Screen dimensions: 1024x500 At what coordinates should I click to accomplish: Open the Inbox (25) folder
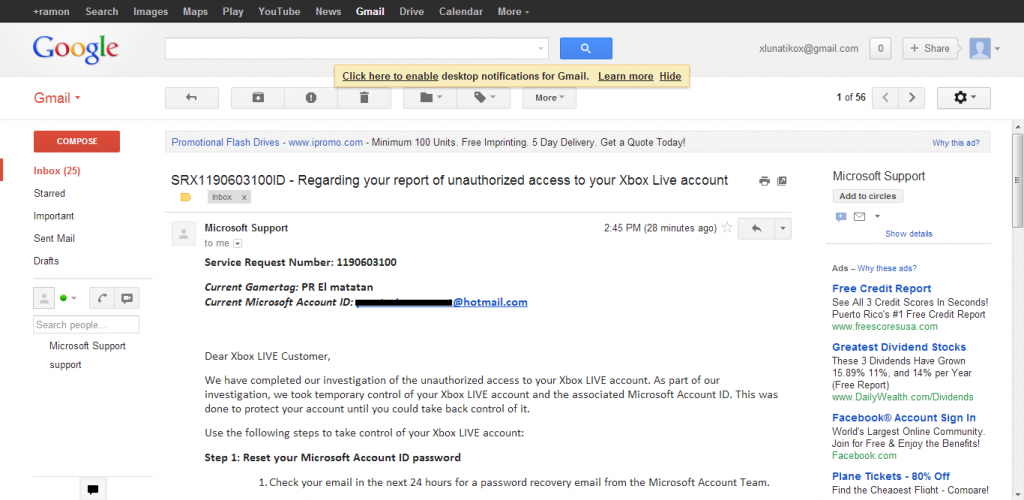(x=57, y=171)
